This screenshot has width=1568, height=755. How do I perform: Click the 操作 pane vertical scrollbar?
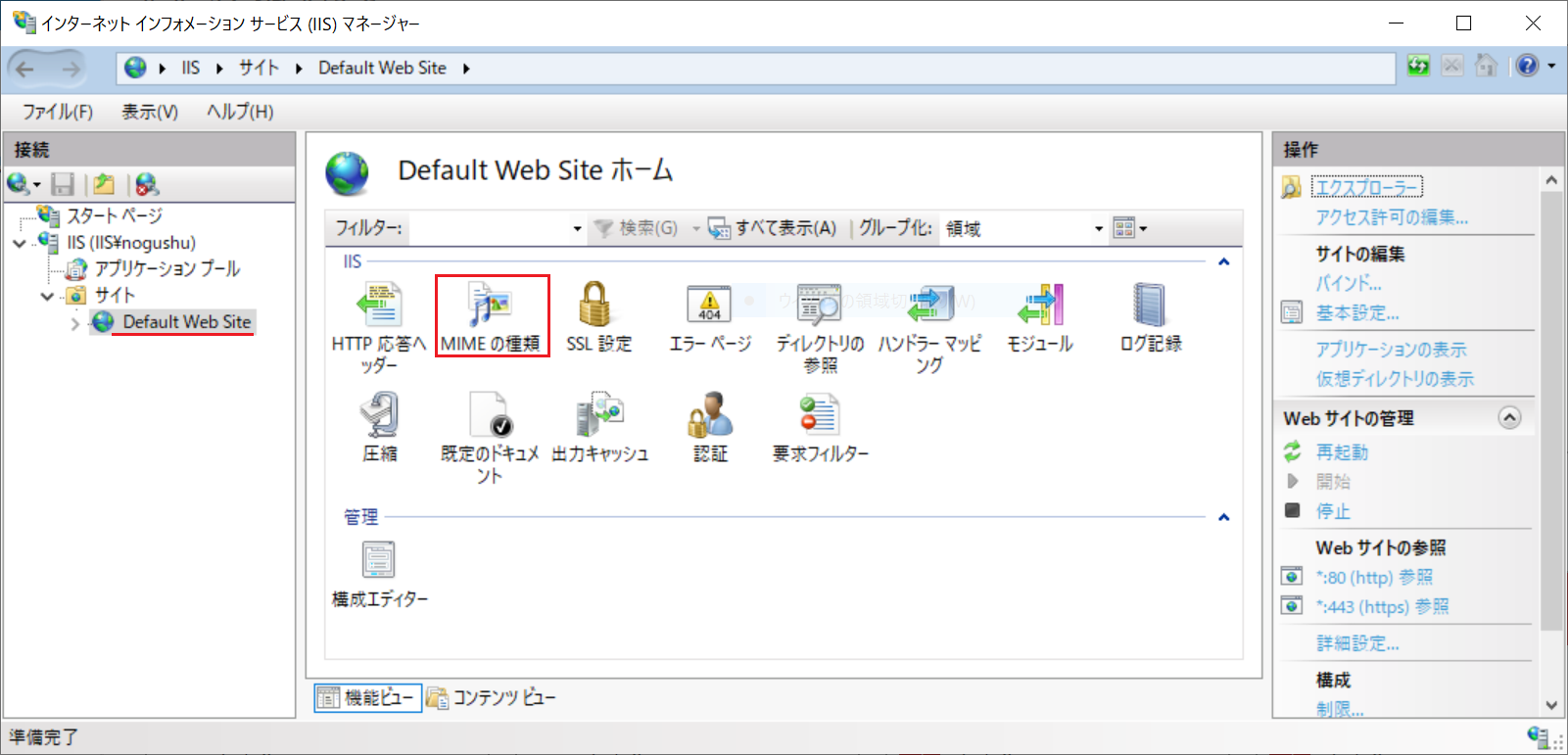click(1551, 411)
